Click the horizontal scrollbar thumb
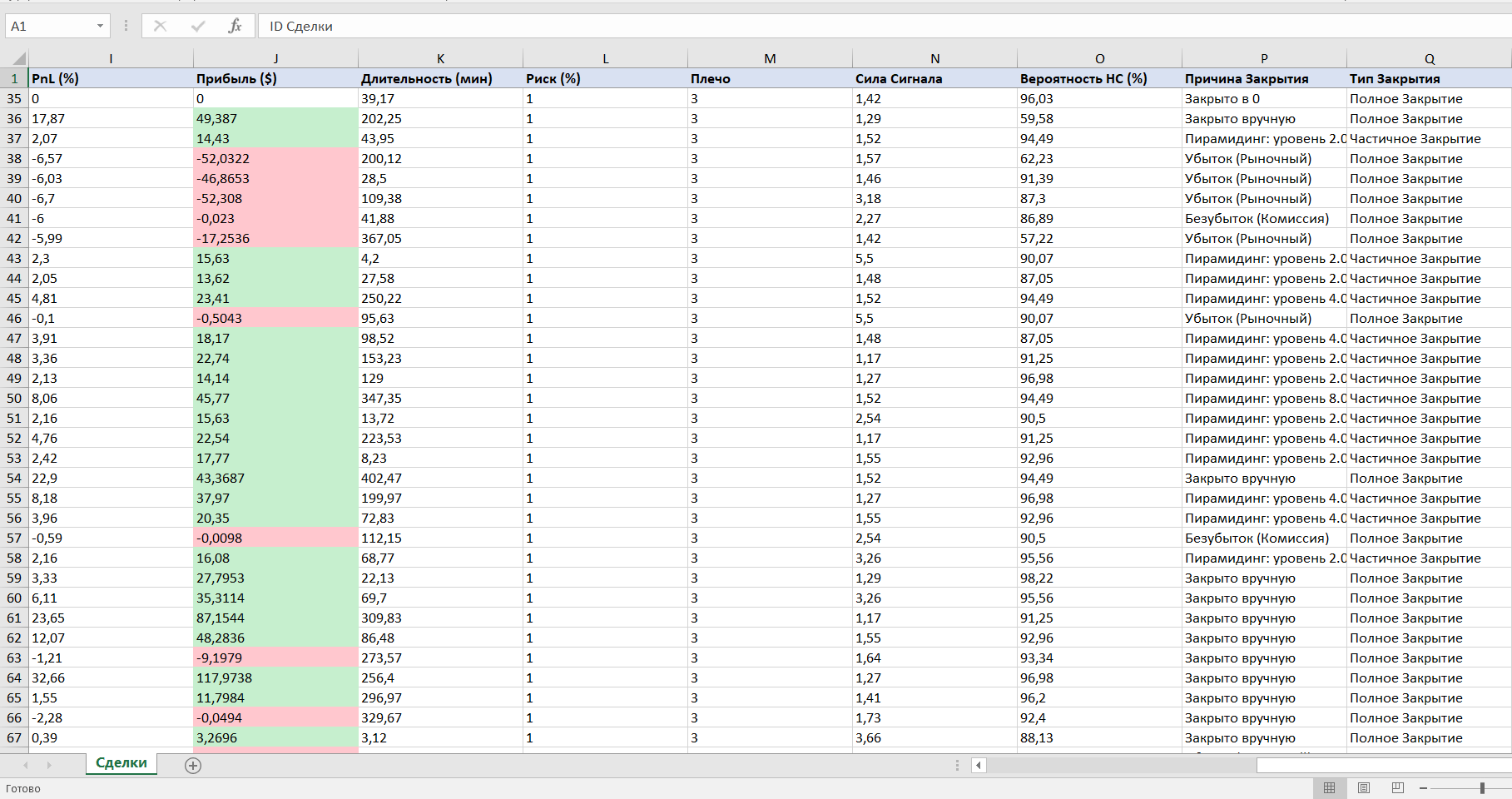 click(1381, 766)
